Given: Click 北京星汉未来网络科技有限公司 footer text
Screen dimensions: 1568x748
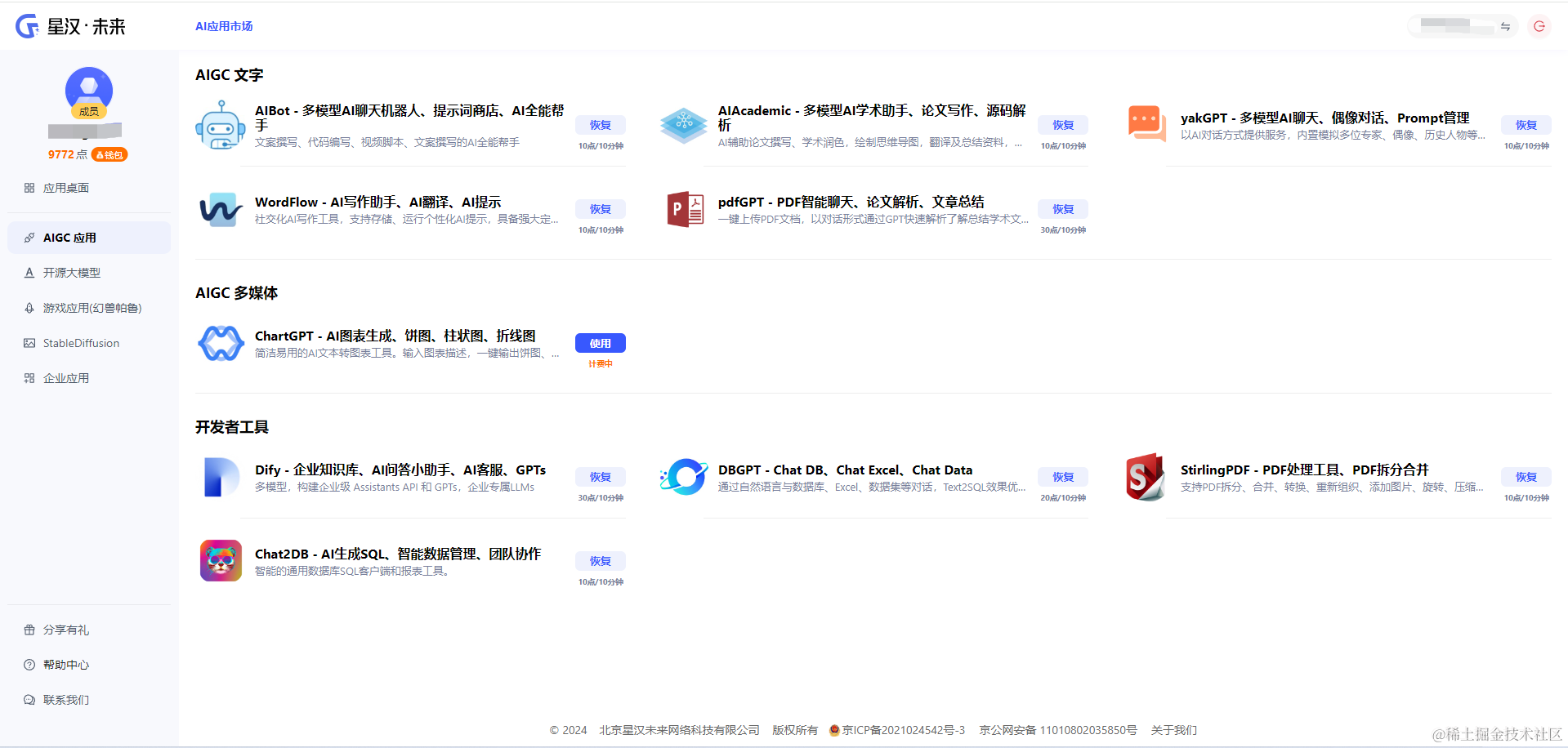Looking at the screenshot, I should 680,730.
